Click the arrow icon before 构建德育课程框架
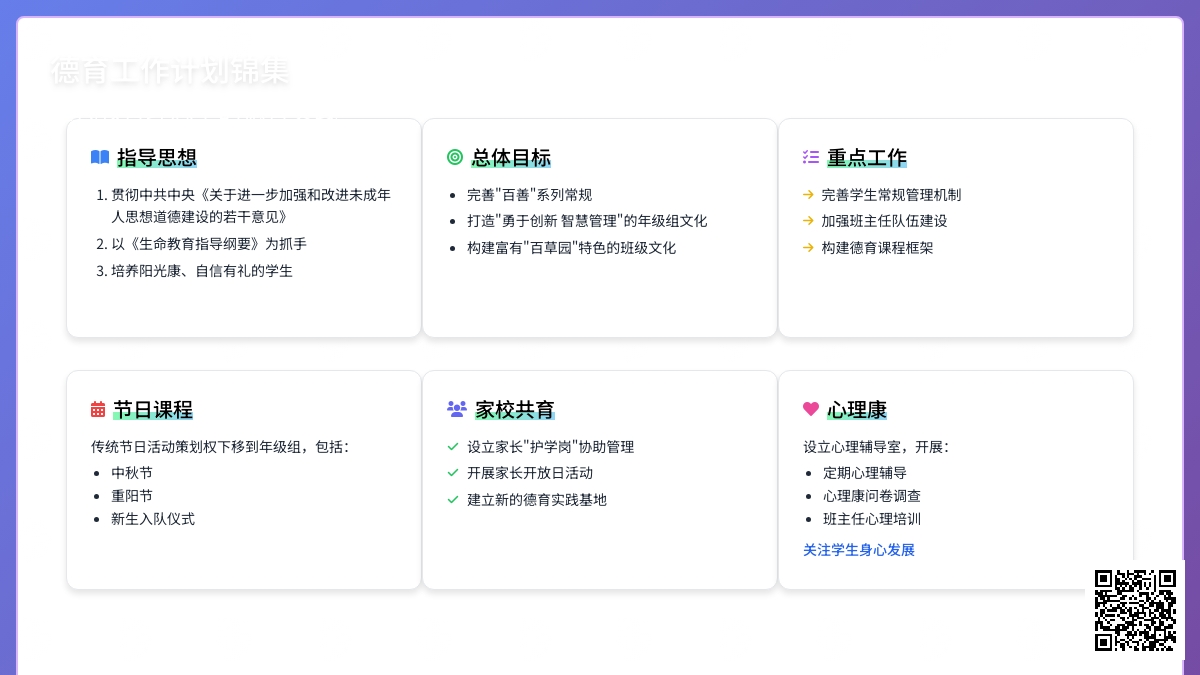 click(808, 247)
